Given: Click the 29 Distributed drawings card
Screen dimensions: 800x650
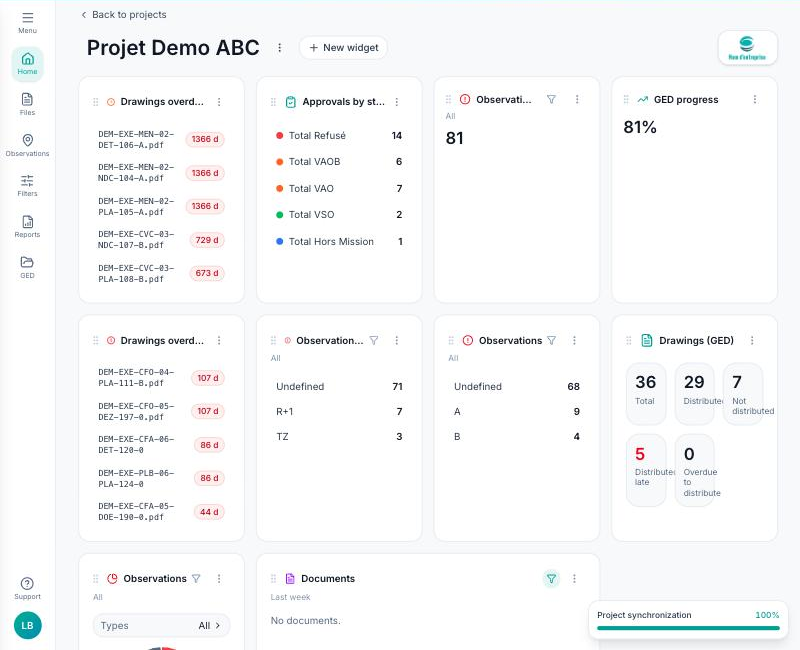Looking at the screenshot, I should [x=694, y=394].
